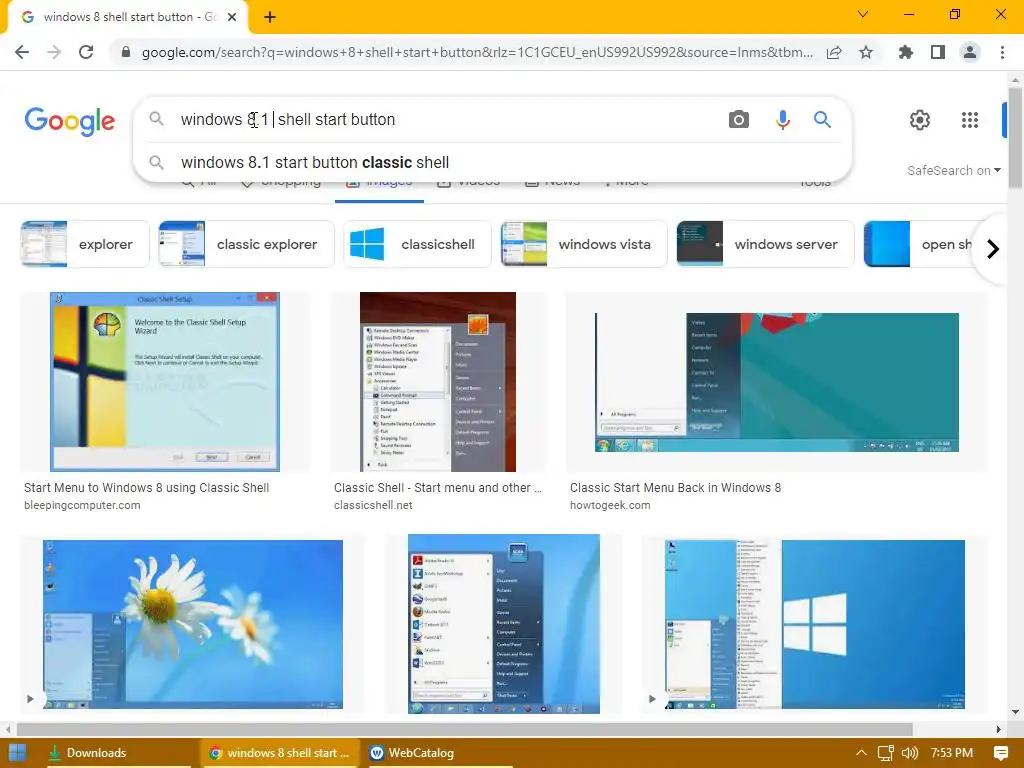Click the volume speaker tray icon
Viewport: 1024px width, 768px height.
pyautogui.click(x=910, y=753)
